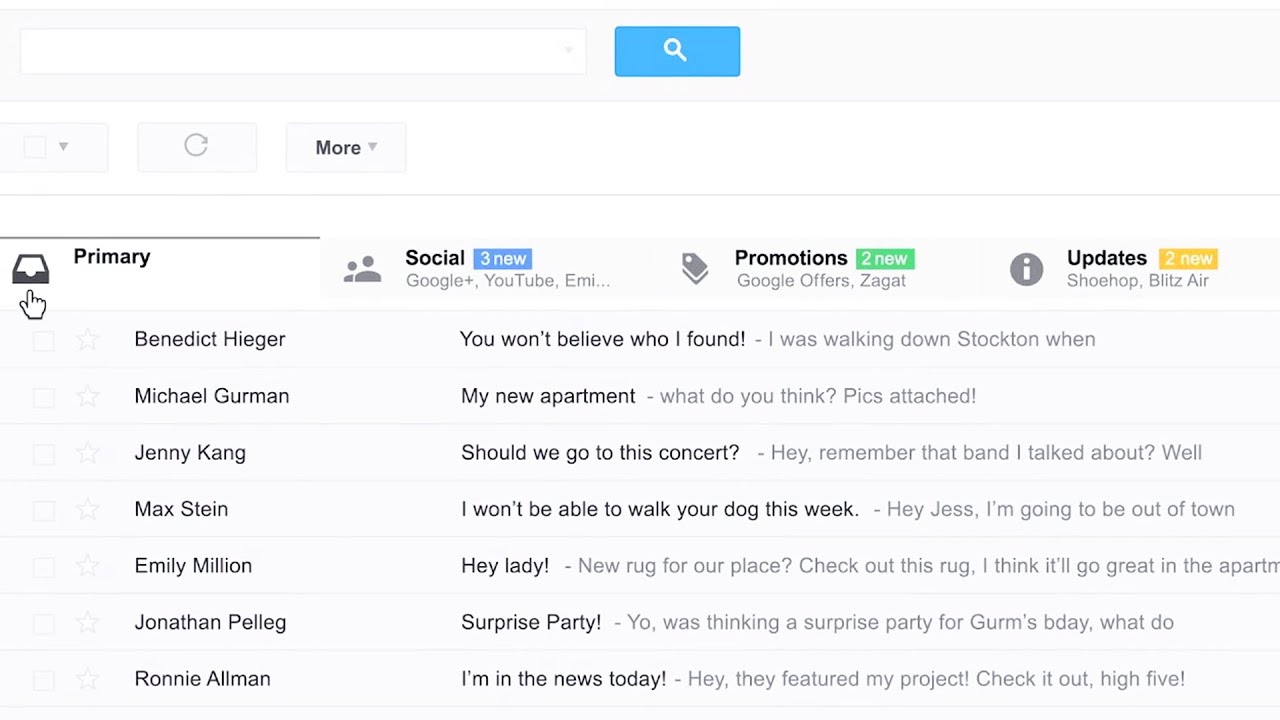Toggle the star on Michael Gurman's email
This screenshot has height=720, width=1280.
pyautogui.click(x=87, y=396)
